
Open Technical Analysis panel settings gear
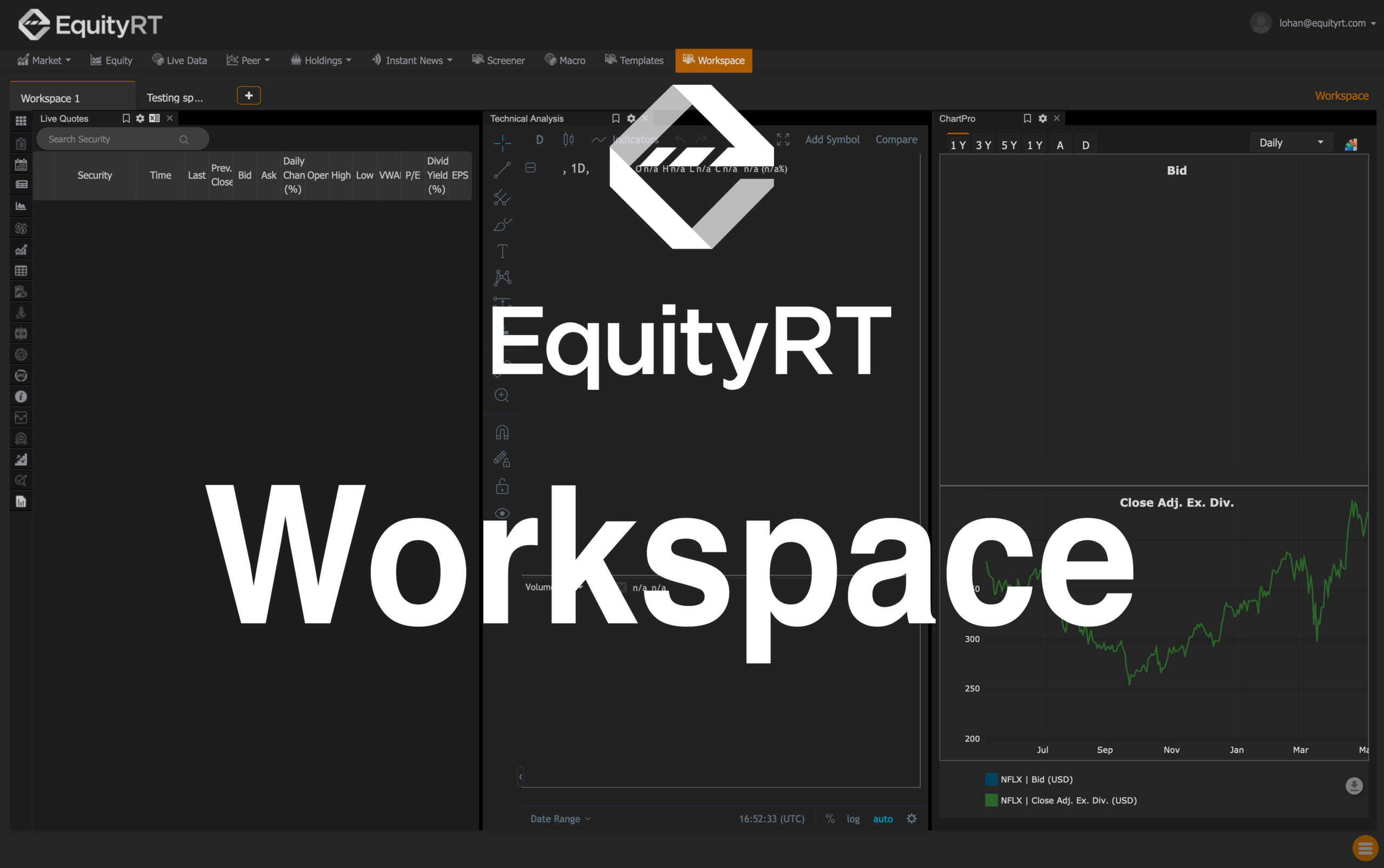pos(631,118)
